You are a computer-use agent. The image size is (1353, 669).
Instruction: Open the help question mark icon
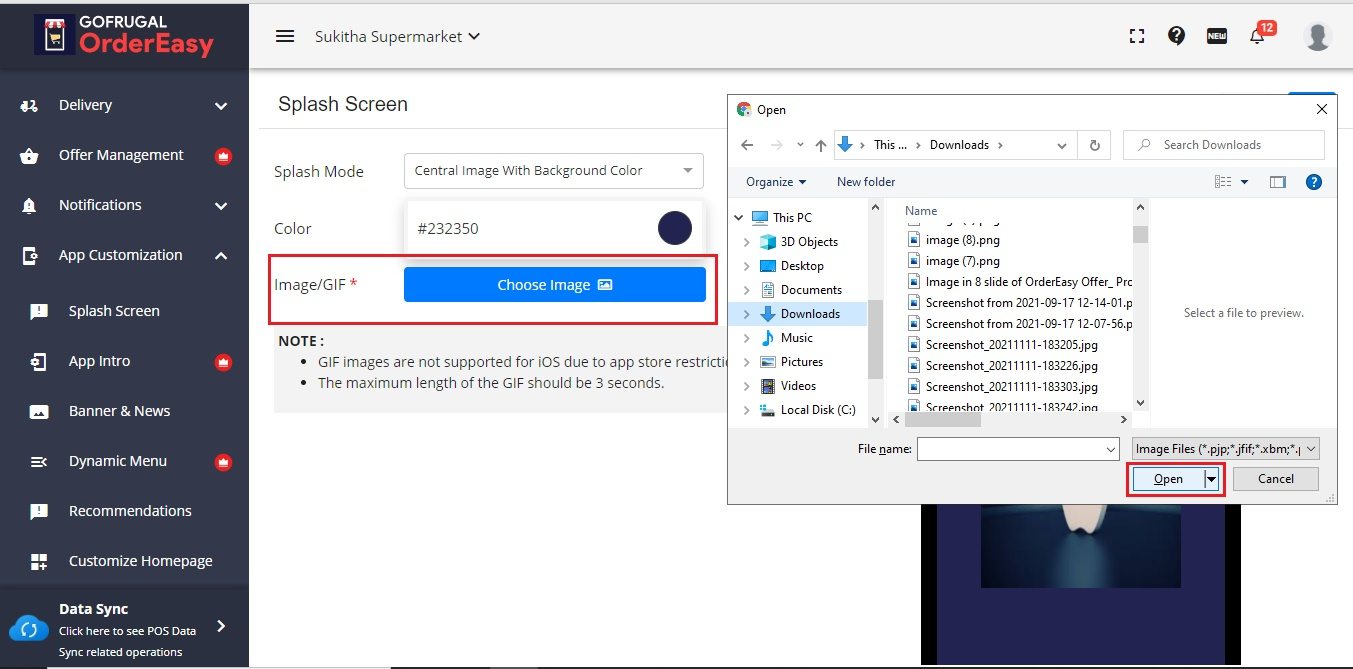[1176, 36]
